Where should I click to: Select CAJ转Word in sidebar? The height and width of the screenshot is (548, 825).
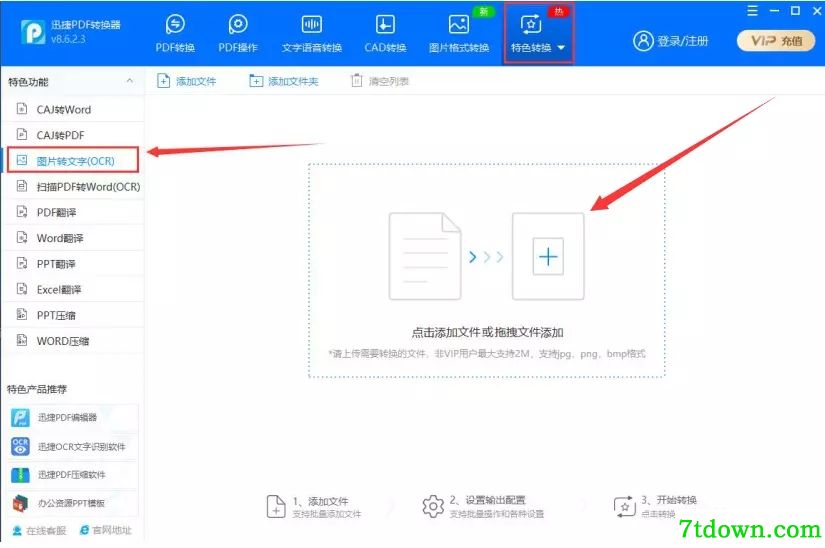pyautogui.click(x=74, y=109)
